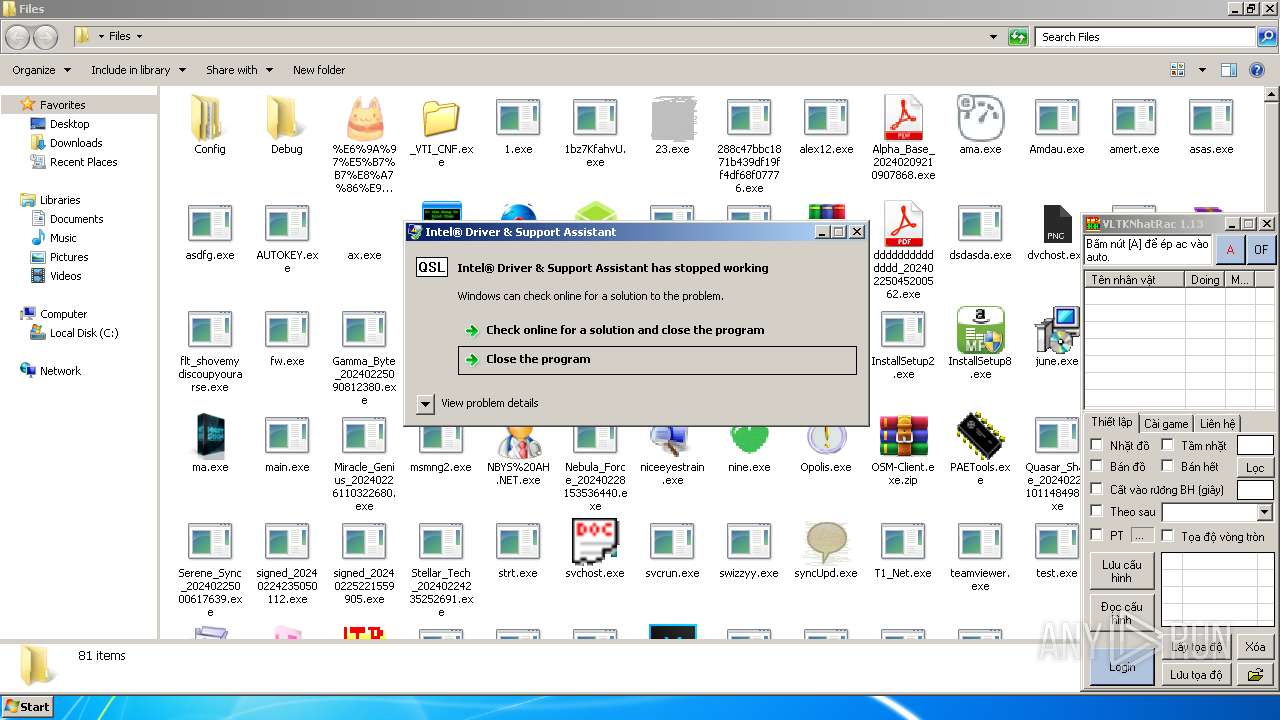This screenshot has height=720, width=1280.
Task: Click the Lọc button
Action: coord(1255,468)
